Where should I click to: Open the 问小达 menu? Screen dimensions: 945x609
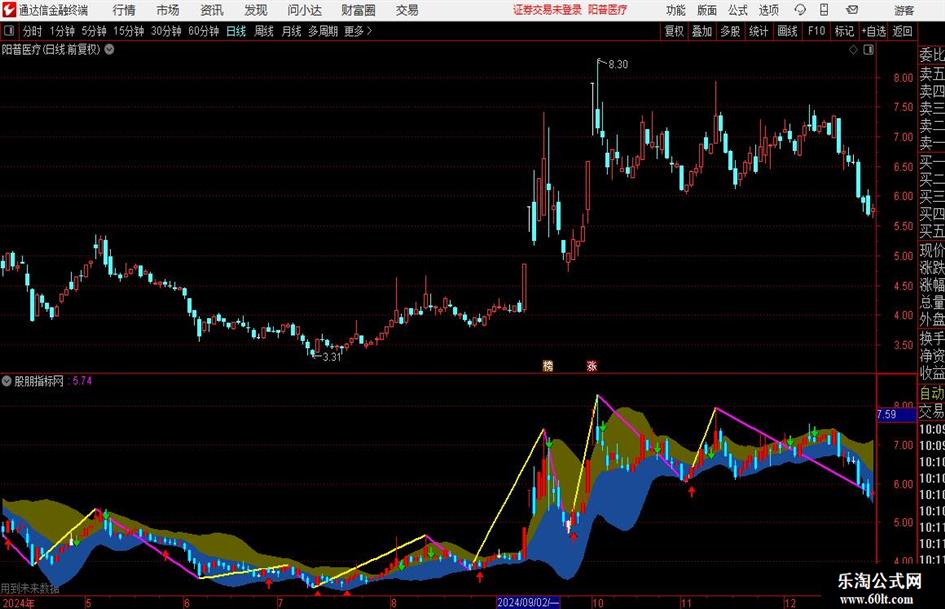304,10
